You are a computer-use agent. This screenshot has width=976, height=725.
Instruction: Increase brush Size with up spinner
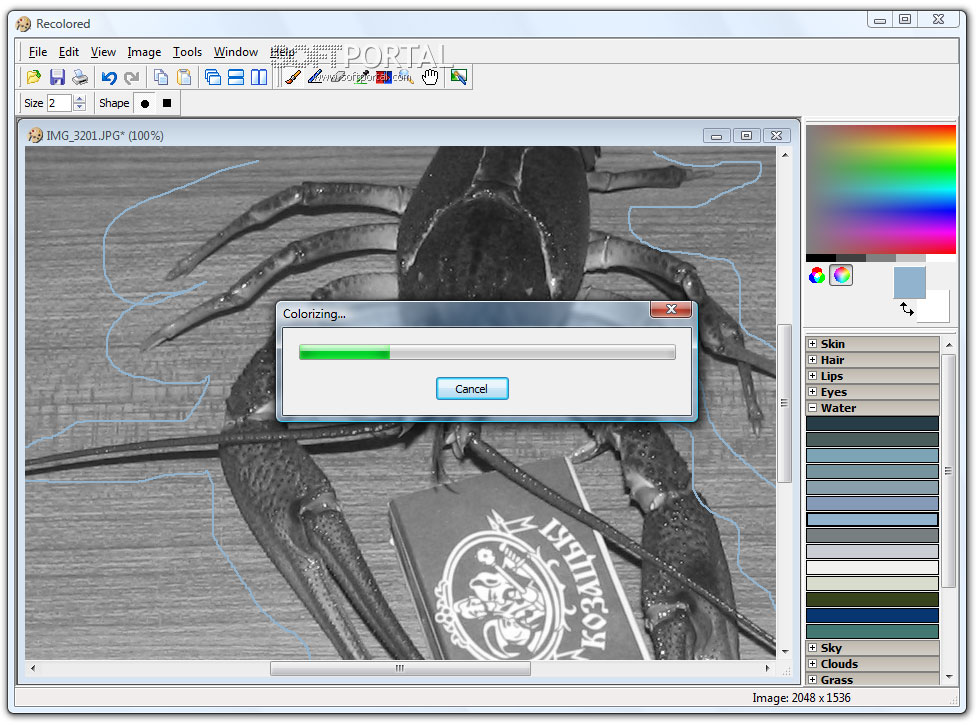coord(80,99)
